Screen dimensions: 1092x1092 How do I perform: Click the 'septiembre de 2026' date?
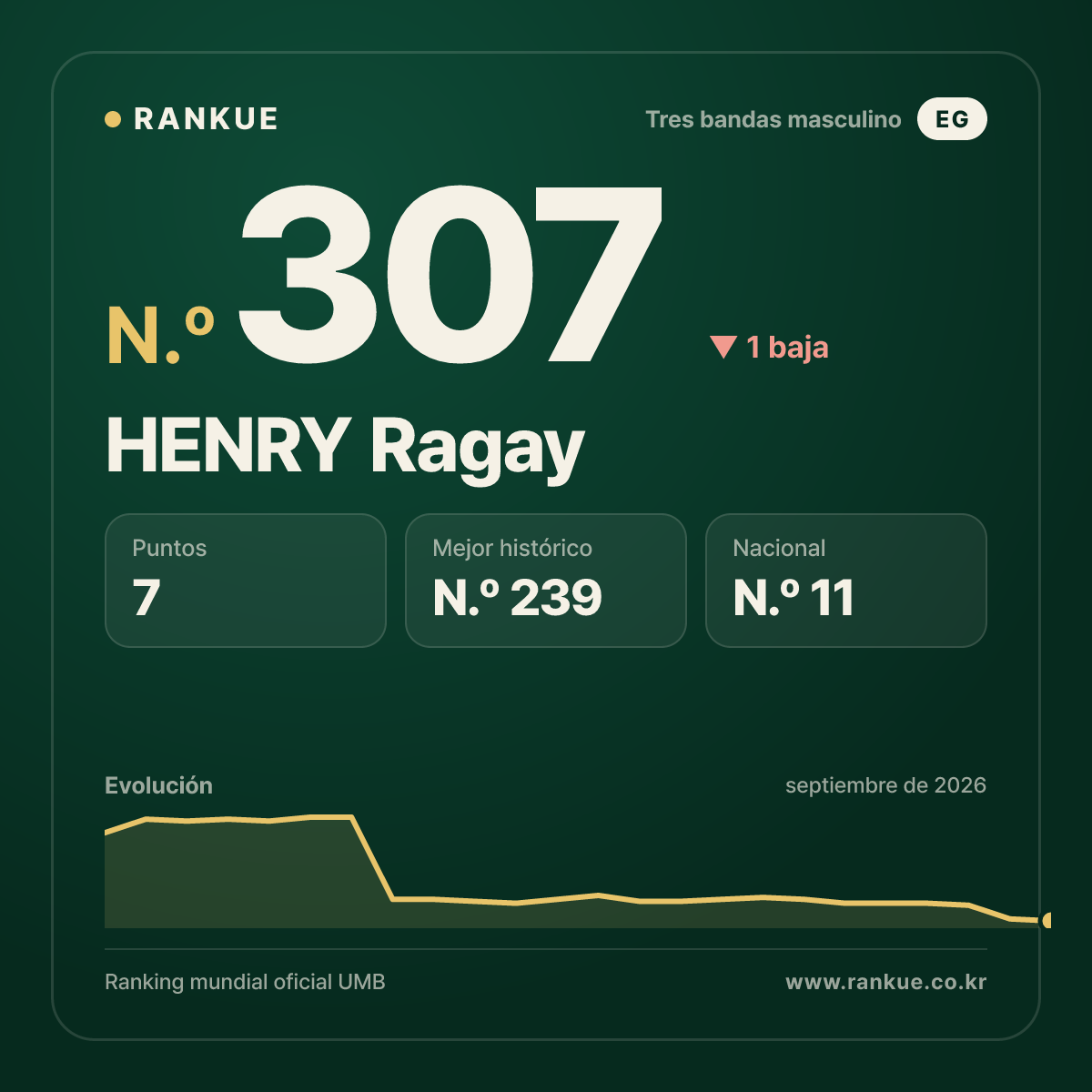[x=885, y=785]
